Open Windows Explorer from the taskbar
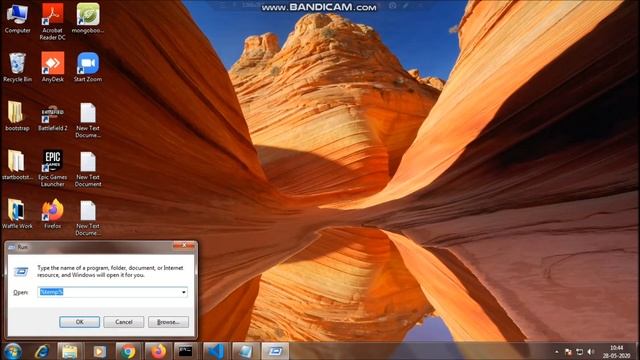 70,351
